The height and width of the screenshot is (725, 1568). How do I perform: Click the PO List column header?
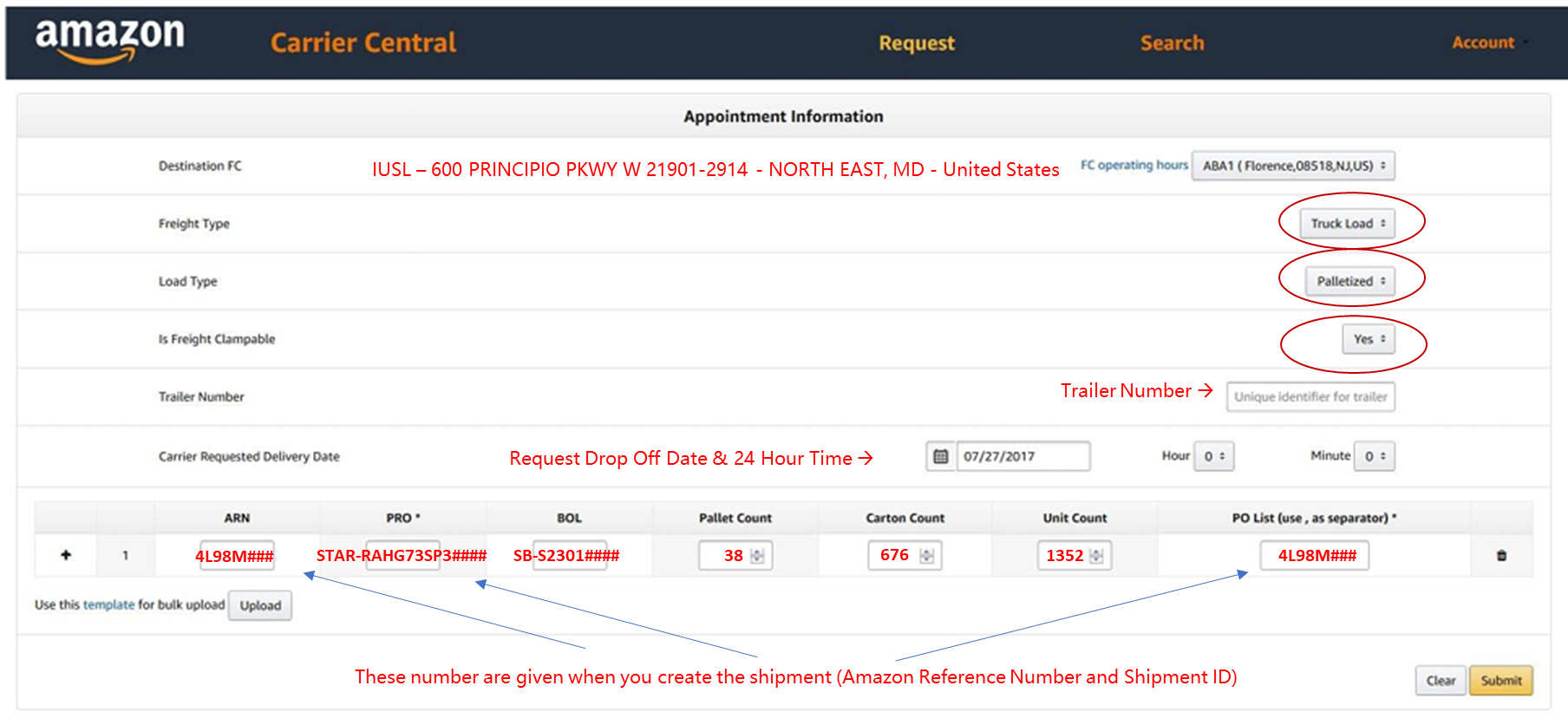[1314, 518]
